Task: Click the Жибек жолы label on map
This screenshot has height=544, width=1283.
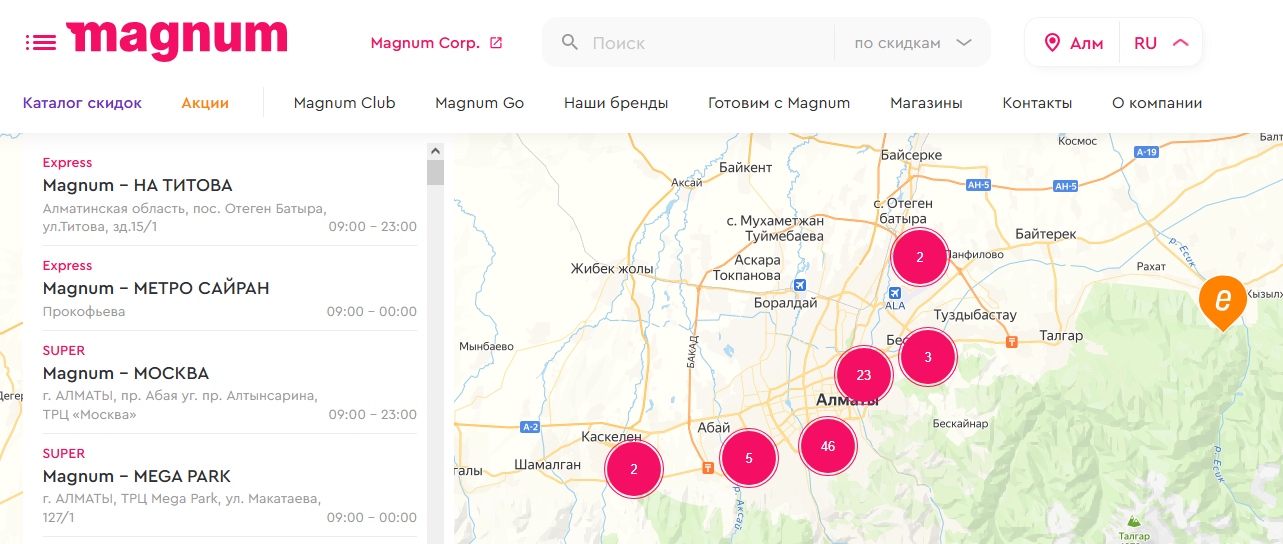Action: point(612,268)
